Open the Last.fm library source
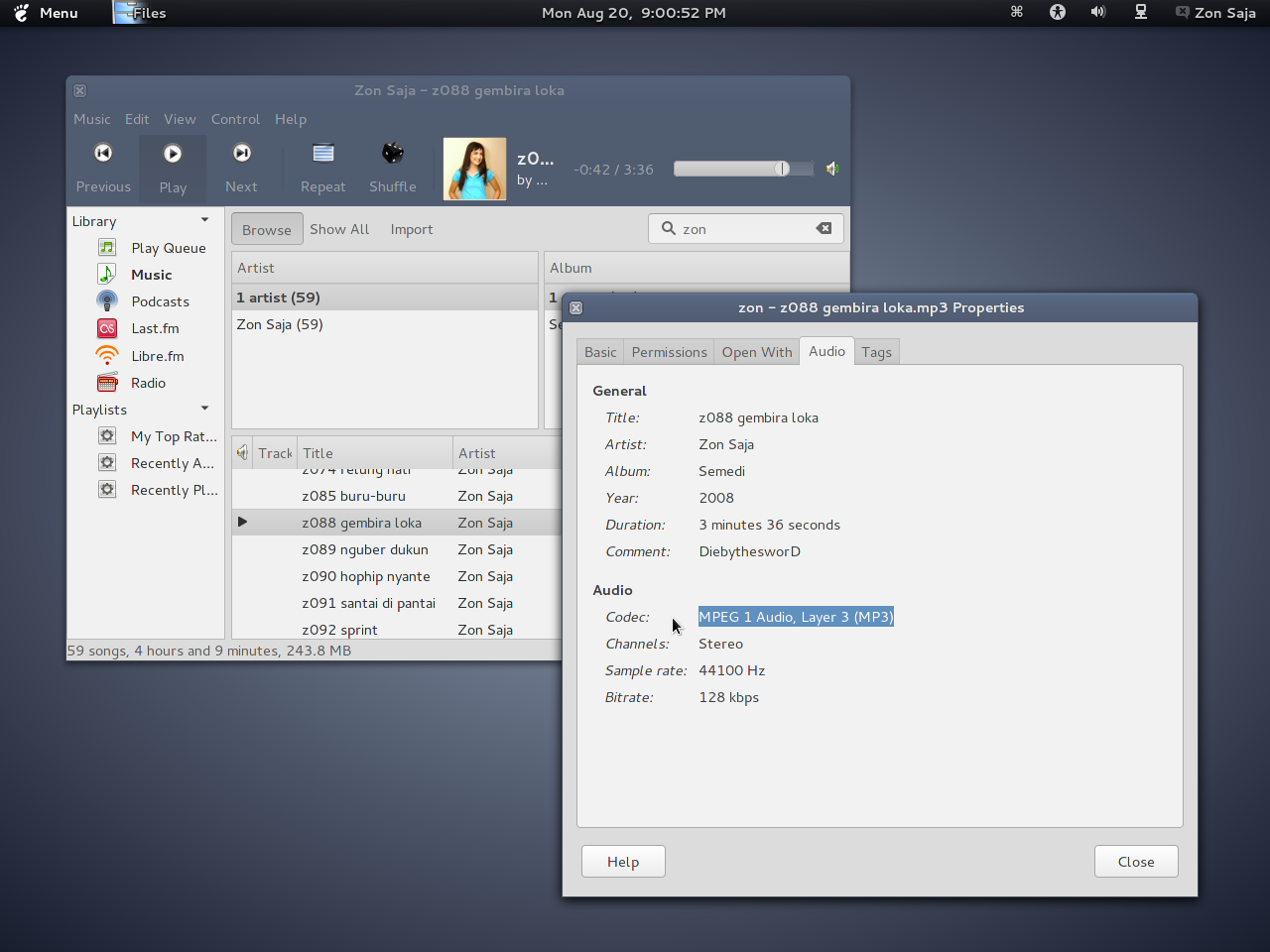This screenshot has height=952, width=1270. (x=153, y=327)
